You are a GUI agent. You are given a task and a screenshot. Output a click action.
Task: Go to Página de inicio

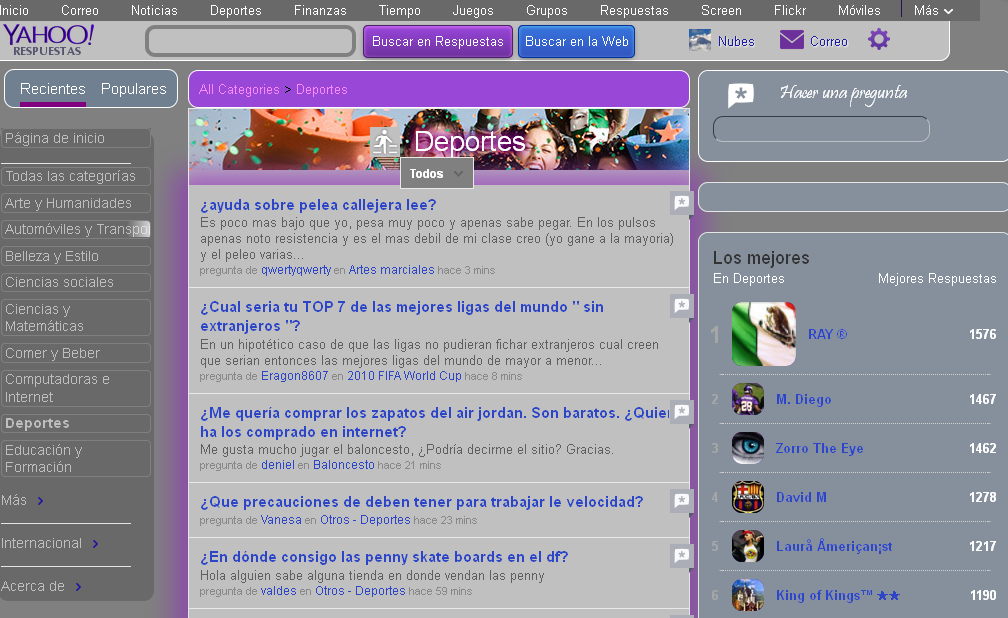click(76, 138)
